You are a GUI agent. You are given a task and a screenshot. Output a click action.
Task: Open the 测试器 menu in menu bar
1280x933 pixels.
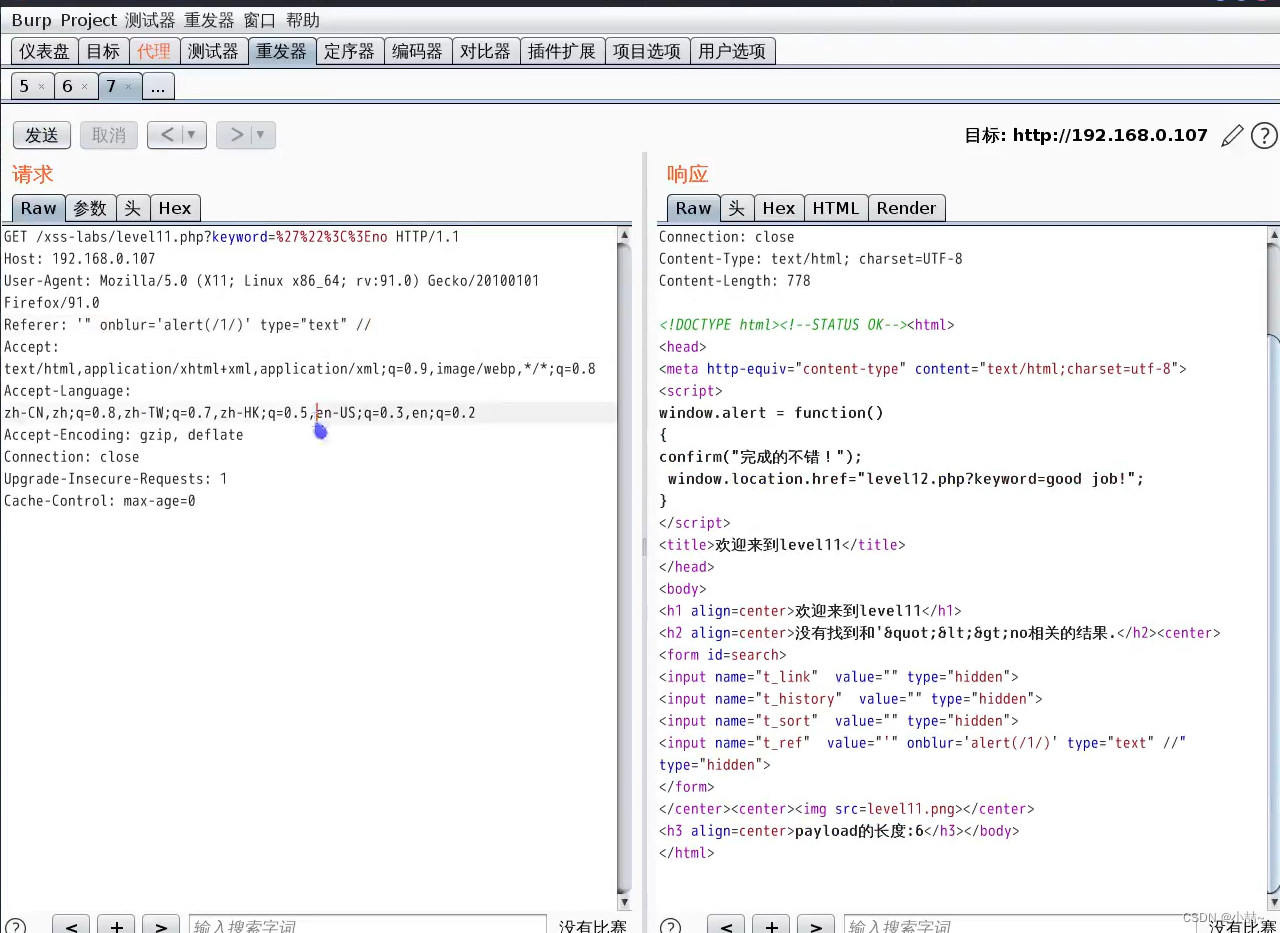click(150, 21)
